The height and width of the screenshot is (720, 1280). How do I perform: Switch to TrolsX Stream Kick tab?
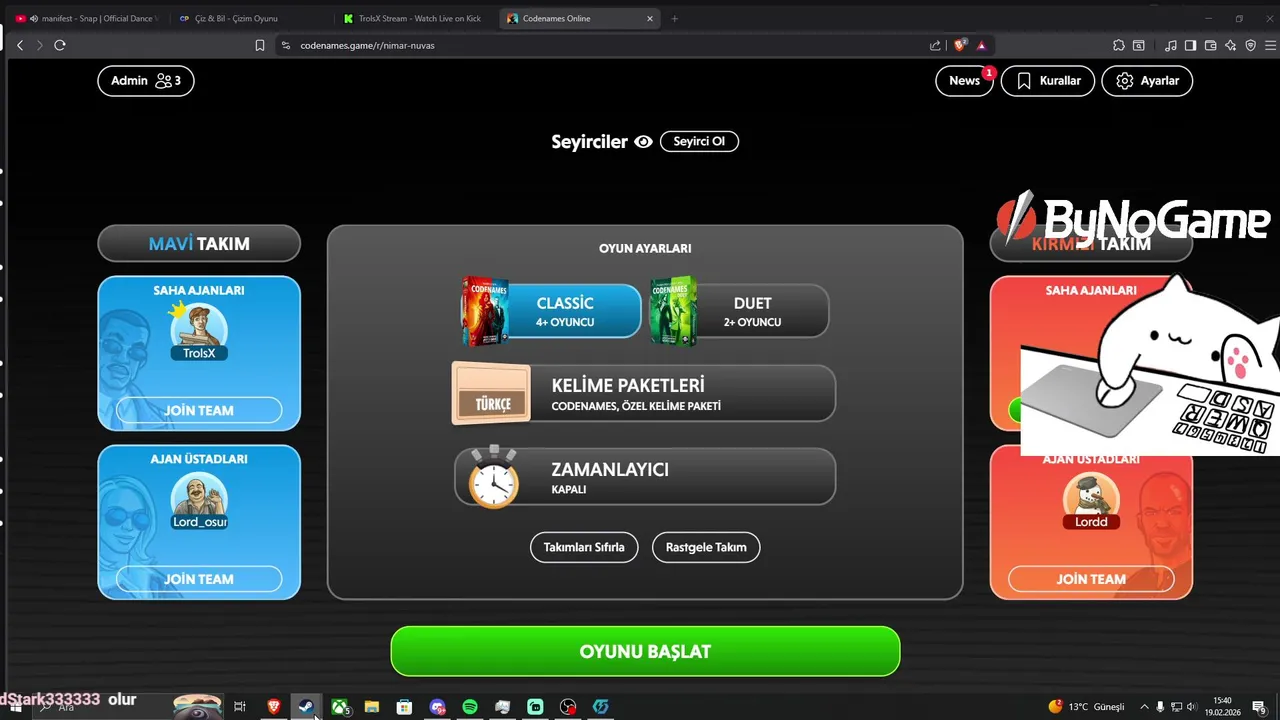pos(415,18)
